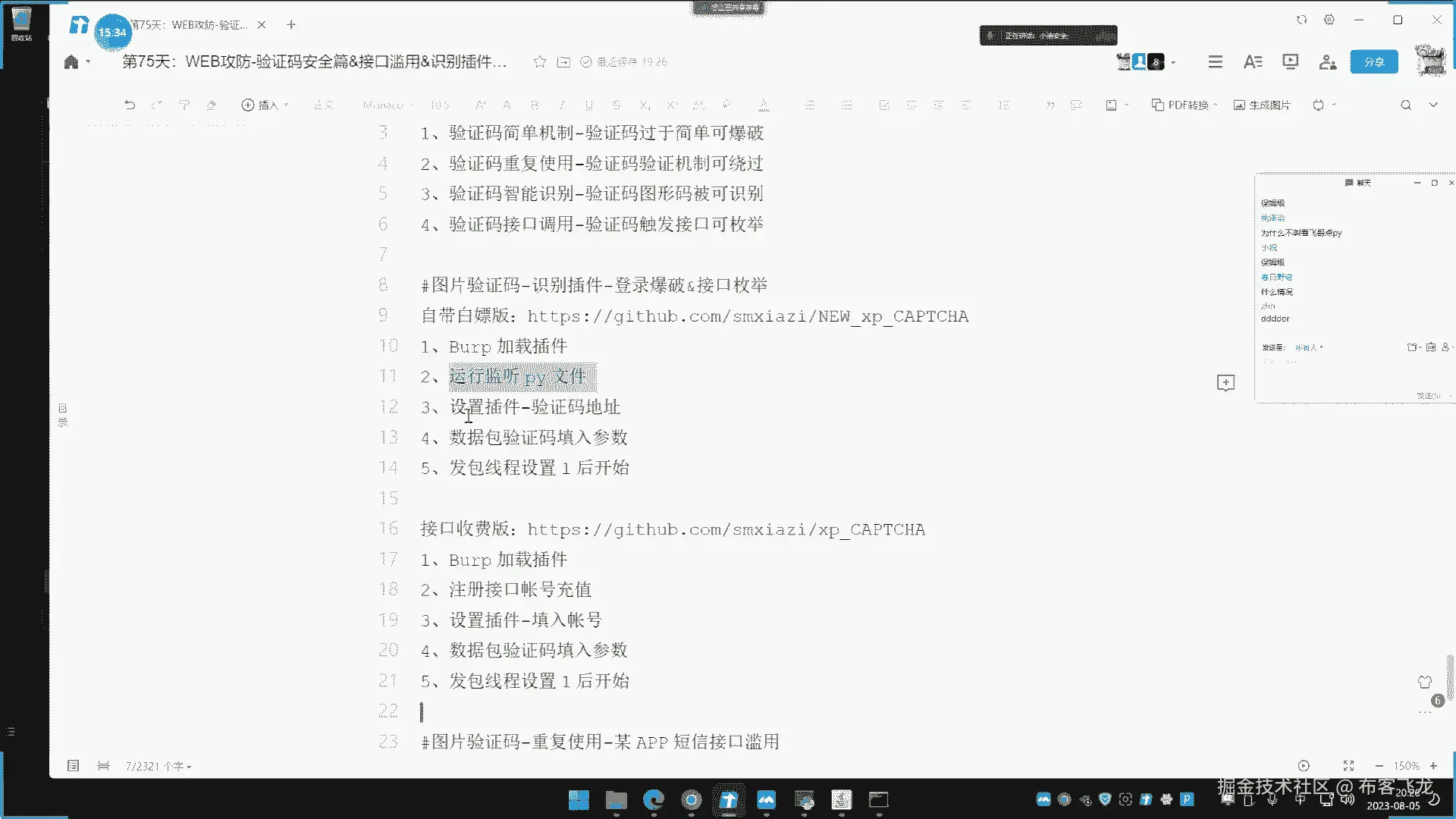The width and height of the screenshot is (1456, 819).
Task: Click the undo arrow in toolbar
Action: coord(130,105)
